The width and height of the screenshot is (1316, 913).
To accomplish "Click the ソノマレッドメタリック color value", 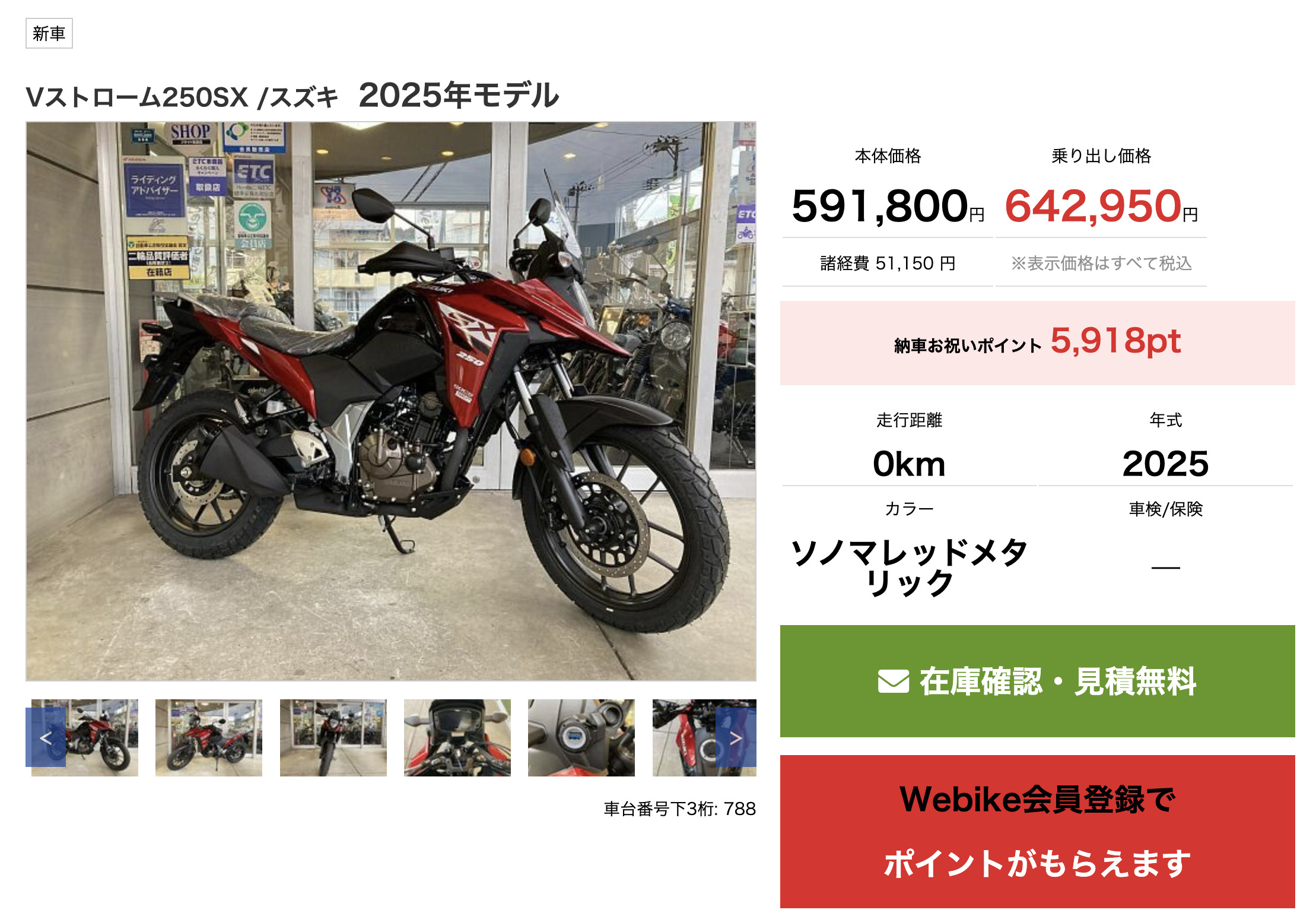I will point(909,568).
